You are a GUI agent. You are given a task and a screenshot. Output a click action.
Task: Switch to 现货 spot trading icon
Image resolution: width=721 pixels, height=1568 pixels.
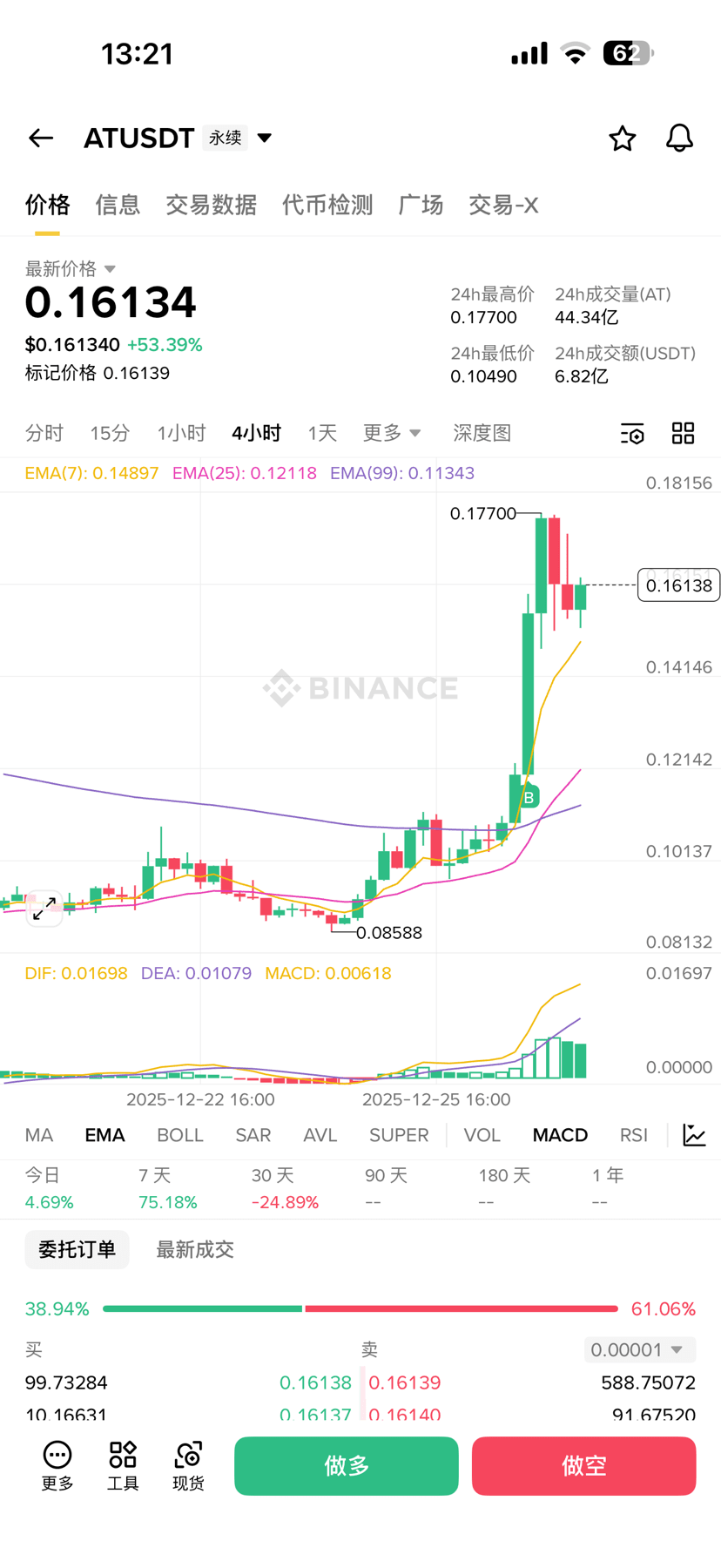click(x=188, y=1465)
